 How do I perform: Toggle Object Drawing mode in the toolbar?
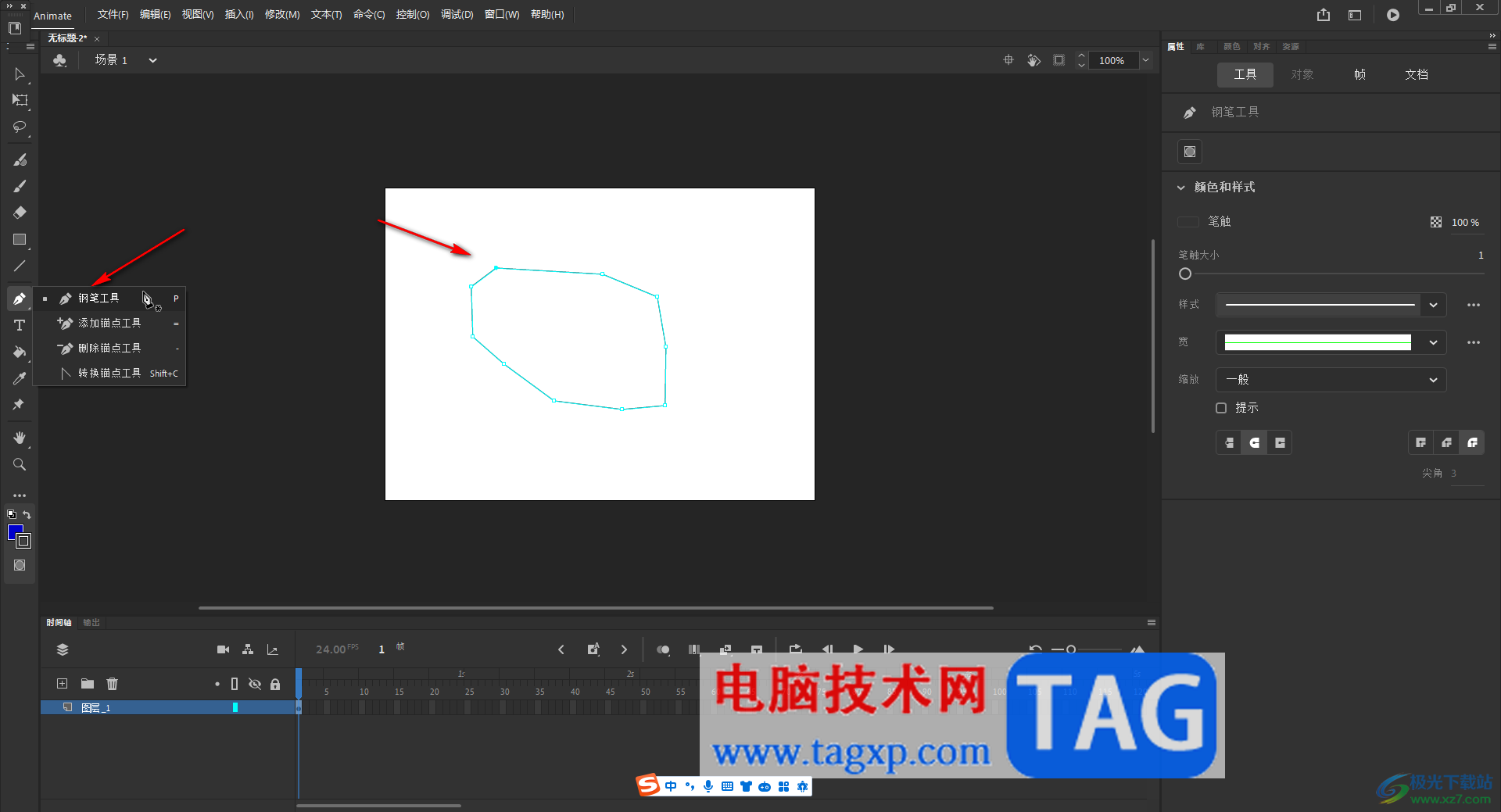pyautogui.click(x=20, y=565)
